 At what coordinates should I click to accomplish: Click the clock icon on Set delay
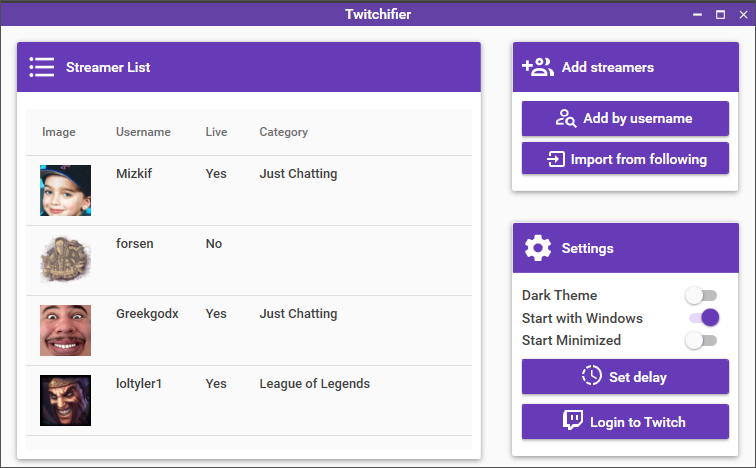point(592,375)
